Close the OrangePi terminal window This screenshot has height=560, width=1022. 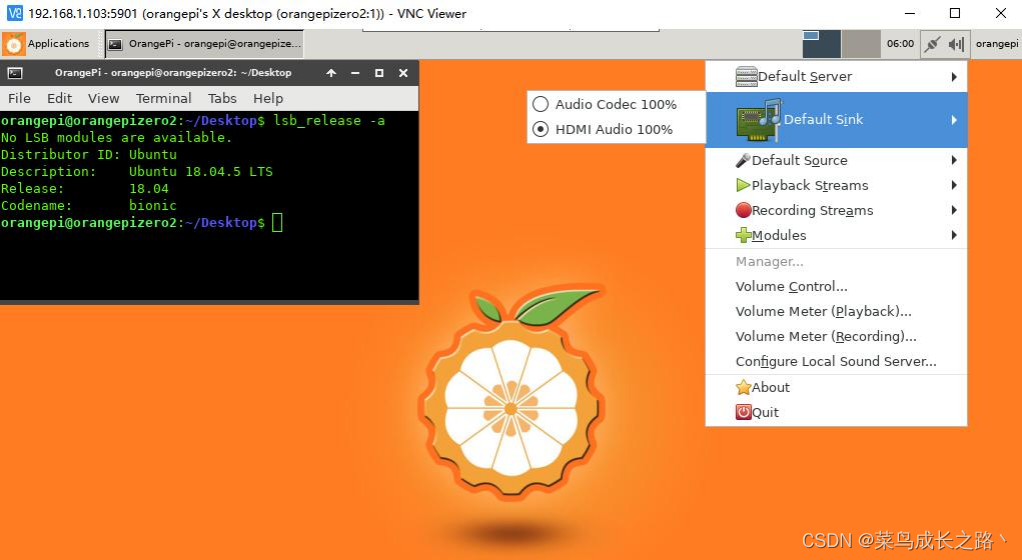click(x=403, y=73)
